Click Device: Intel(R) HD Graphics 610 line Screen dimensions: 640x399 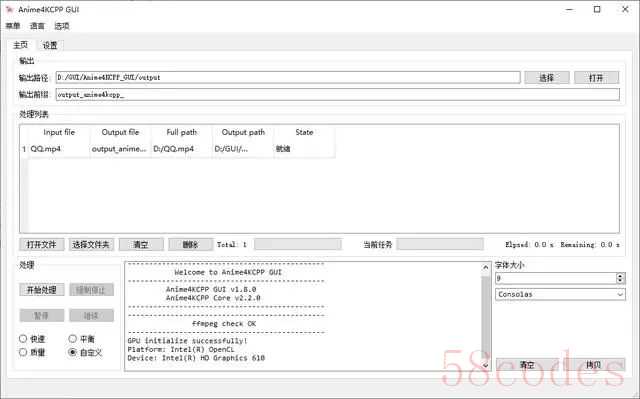(196, 358)
